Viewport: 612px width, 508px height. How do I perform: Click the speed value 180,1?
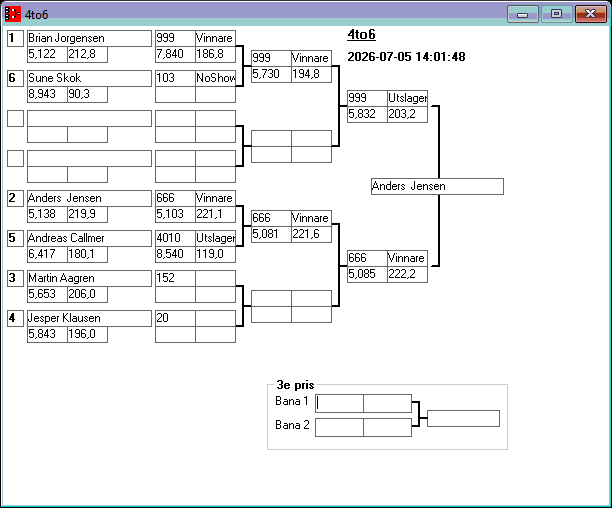tap(87, 254)
